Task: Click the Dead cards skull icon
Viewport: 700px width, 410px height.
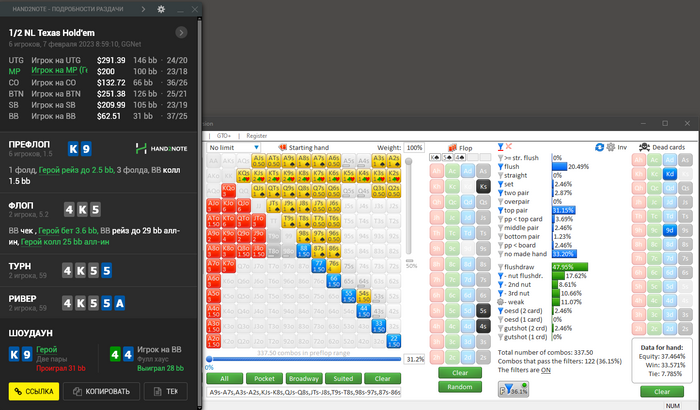Action: coord(644,147)
